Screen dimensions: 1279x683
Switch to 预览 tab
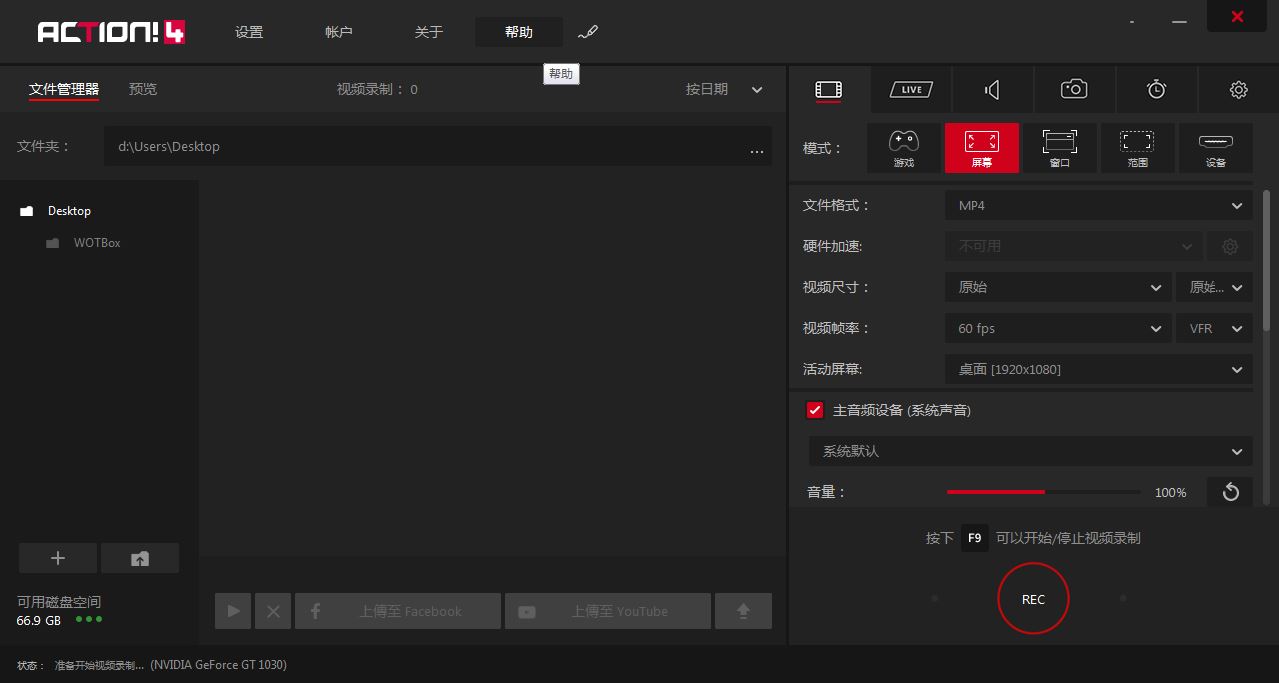[x=143, y=89]
